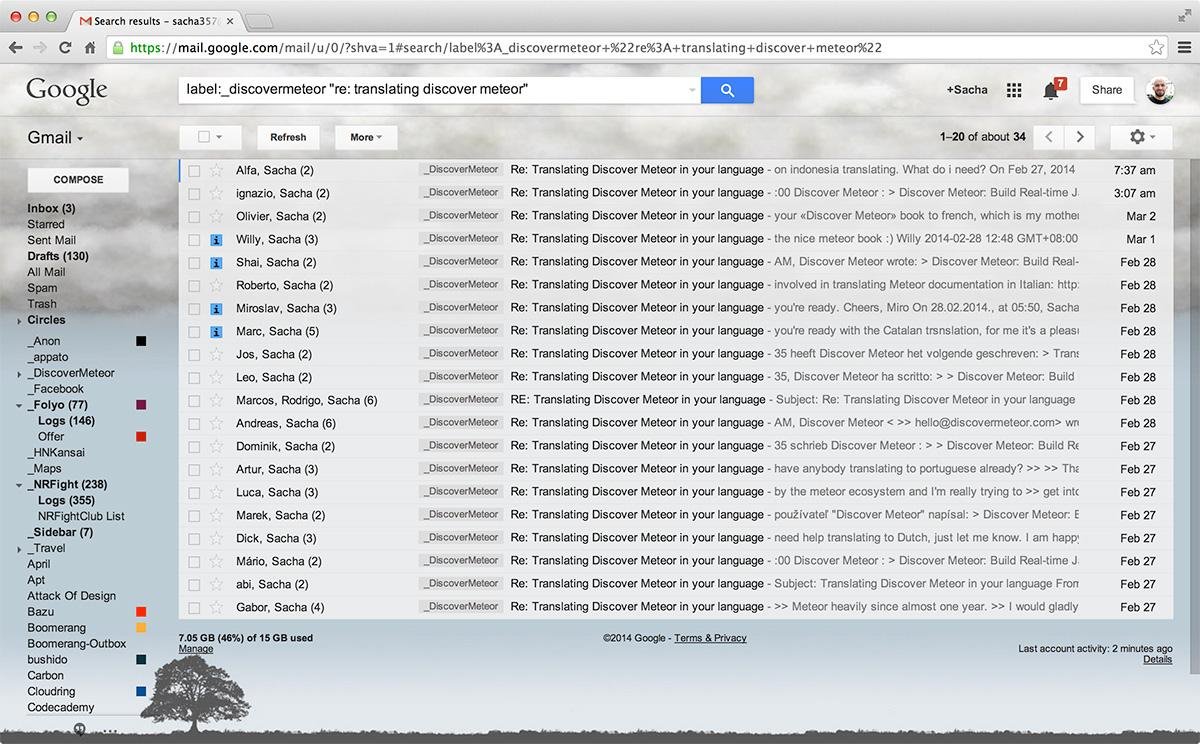
Task: Click the COMPOSE button
Action: pos(78,180)
